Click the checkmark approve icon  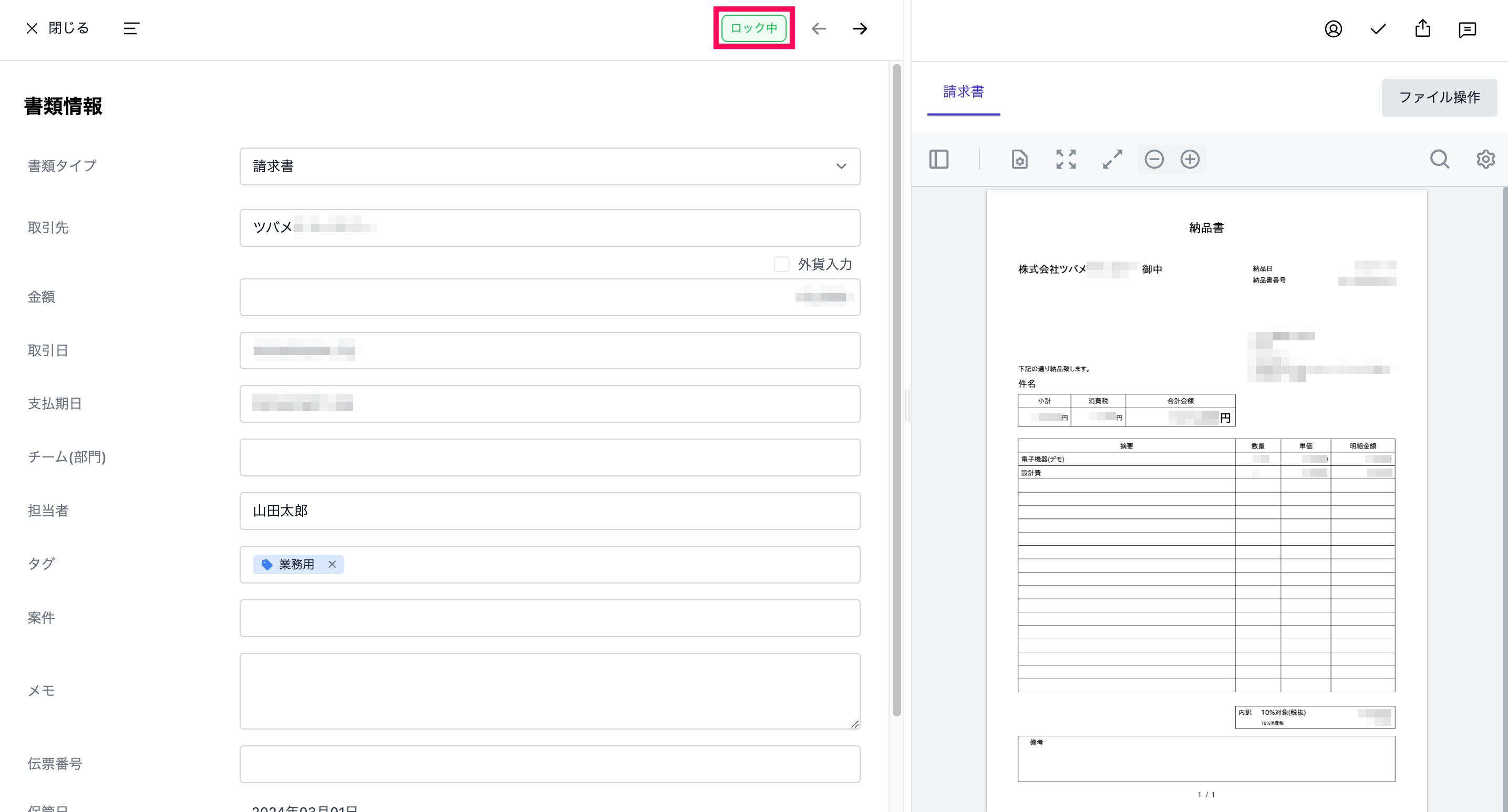click(1378, 29)
